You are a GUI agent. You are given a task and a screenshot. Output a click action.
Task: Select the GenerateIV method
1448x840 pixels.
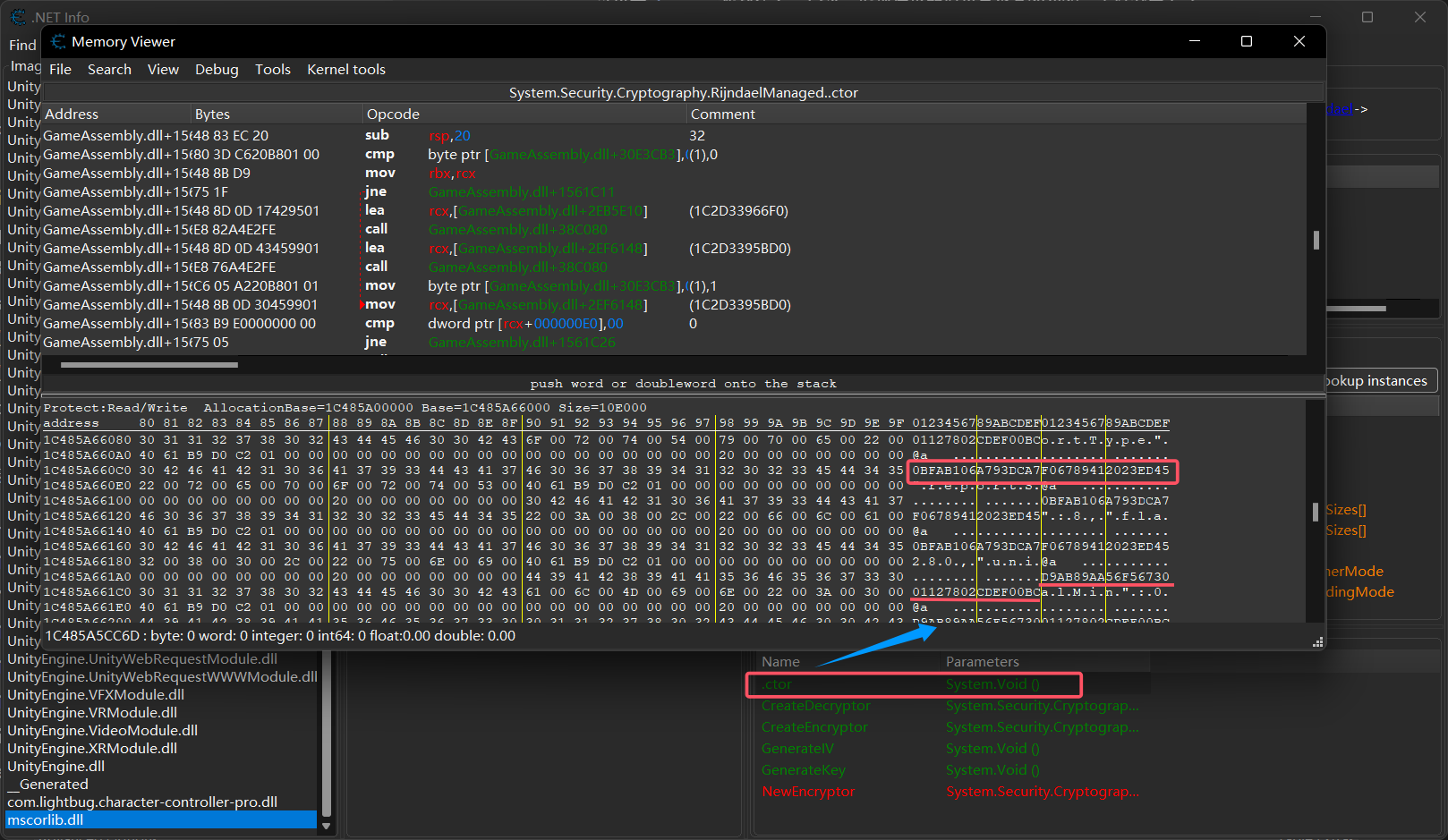pyautogui.click(x=952, y=749)
